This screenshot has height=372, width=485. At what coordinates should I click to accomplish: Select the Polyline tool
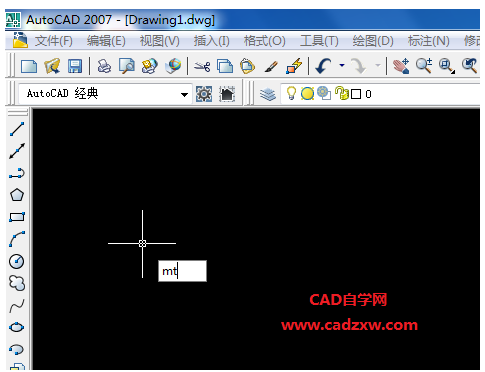[x=17, y=173]
